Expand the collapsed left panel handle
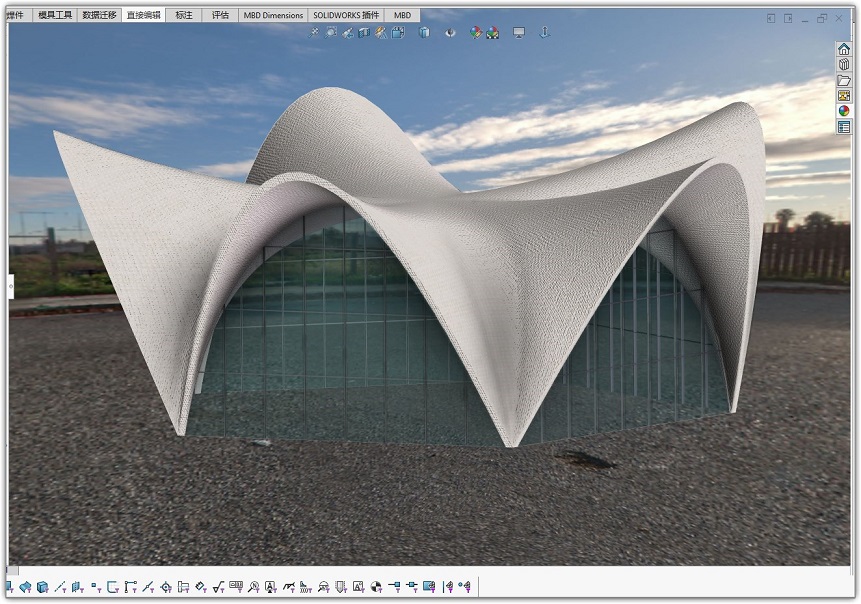The width and height of the screenshot is (861, 604). click(10, 287)
